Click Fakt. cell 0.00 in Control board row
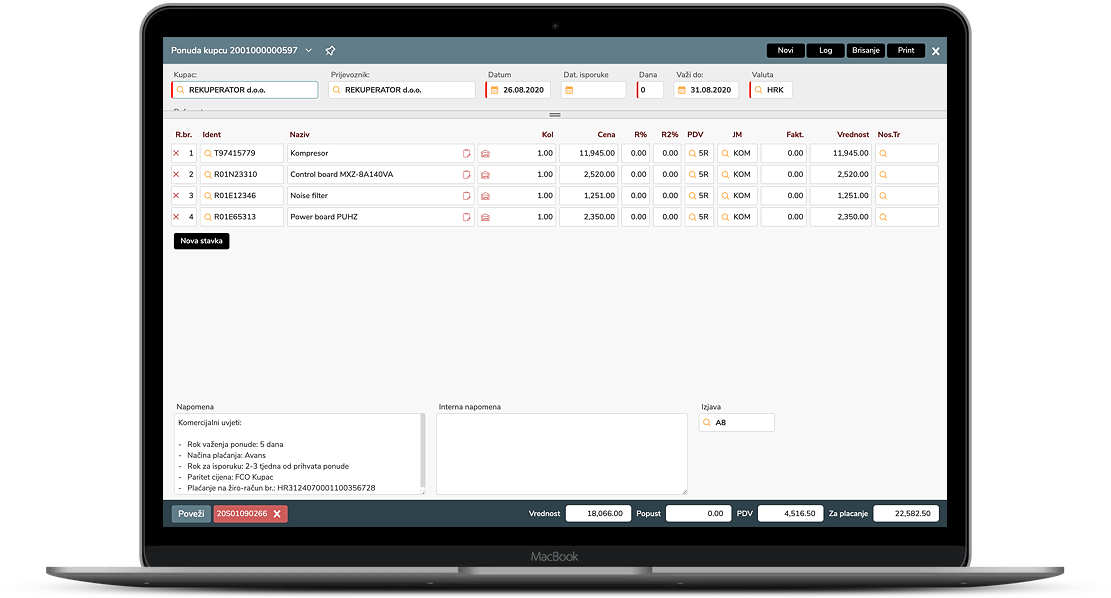1111x598 pixels. pos(784,174)
